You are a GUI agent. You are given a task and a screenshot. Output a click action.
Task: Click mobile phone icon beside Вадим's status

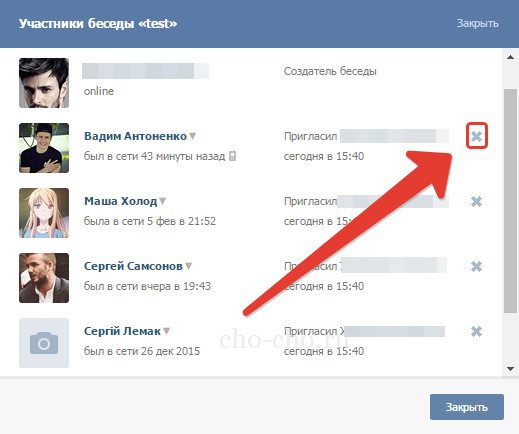point(233,156)
